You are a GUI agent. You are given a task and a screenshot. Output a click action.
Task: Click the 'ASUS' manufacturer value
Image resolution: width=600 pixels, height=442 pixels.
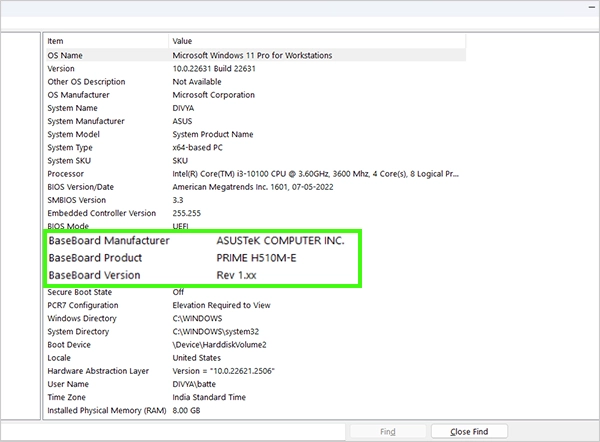pyautogui.click(x=182, y=121)
